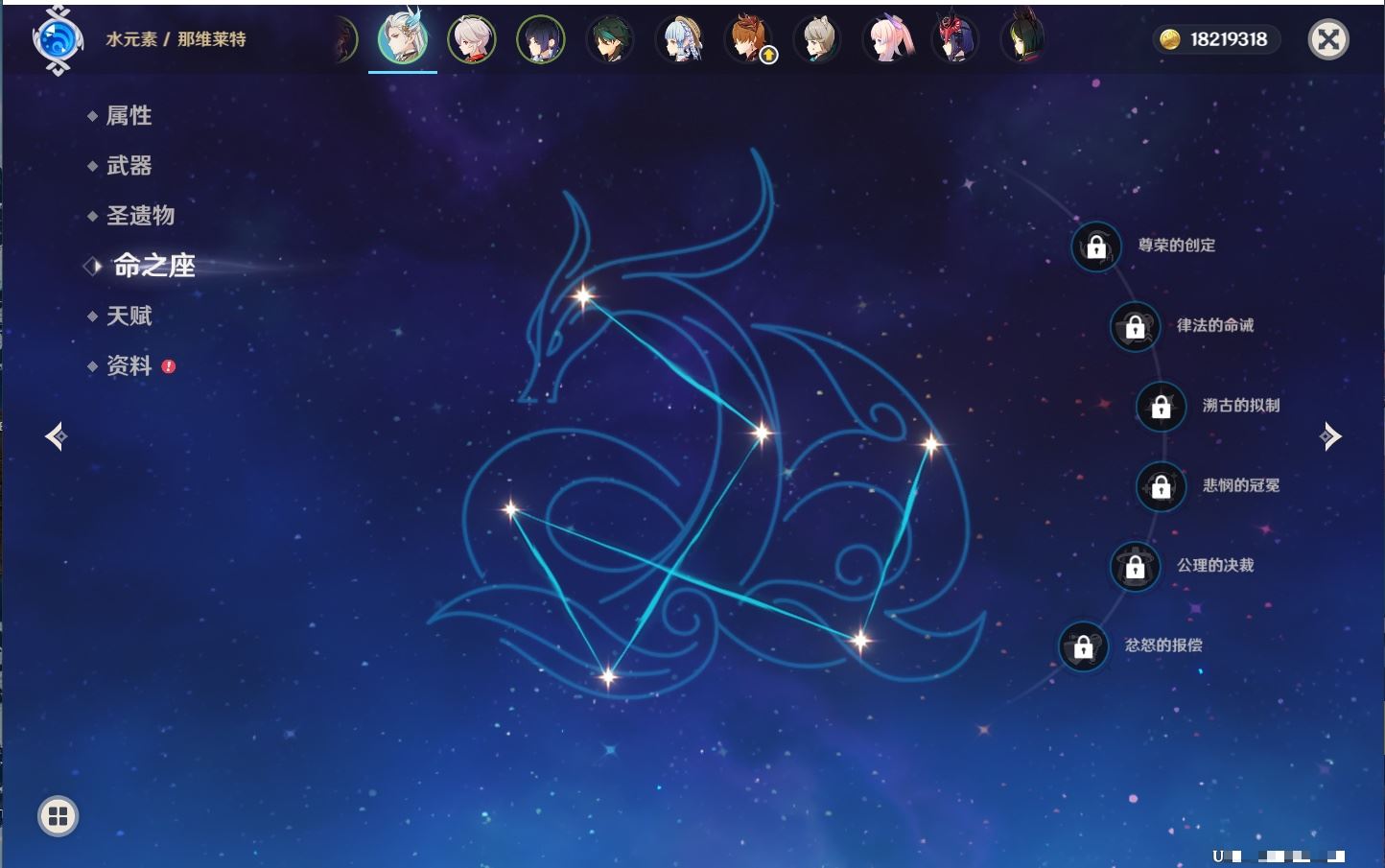Screen dimensions: 1385x868
Task: Open the 天赋 talents menu
Action: [x=129, y=316]
